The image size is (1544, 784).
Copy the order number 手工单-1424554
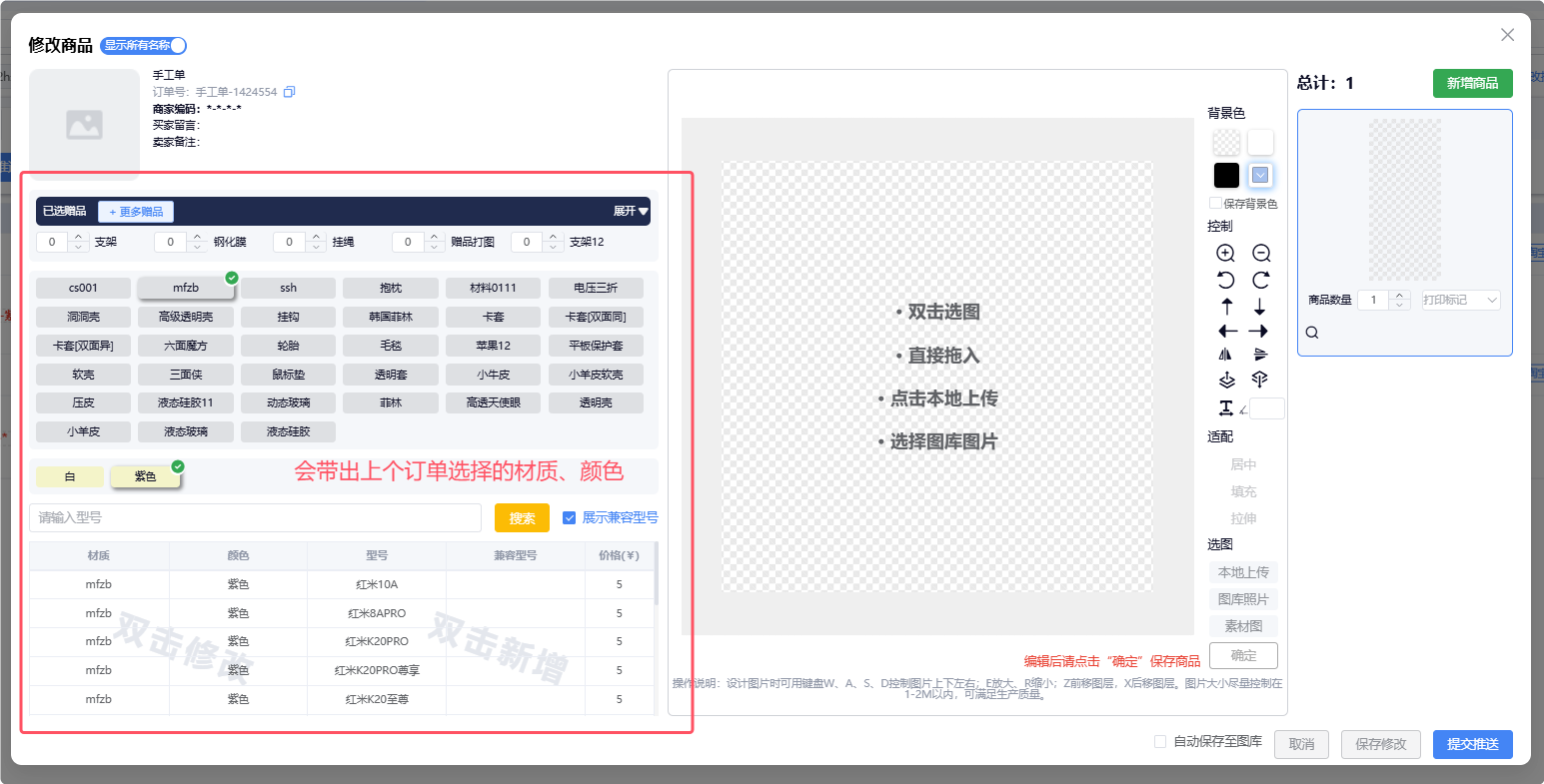point(290,92)
